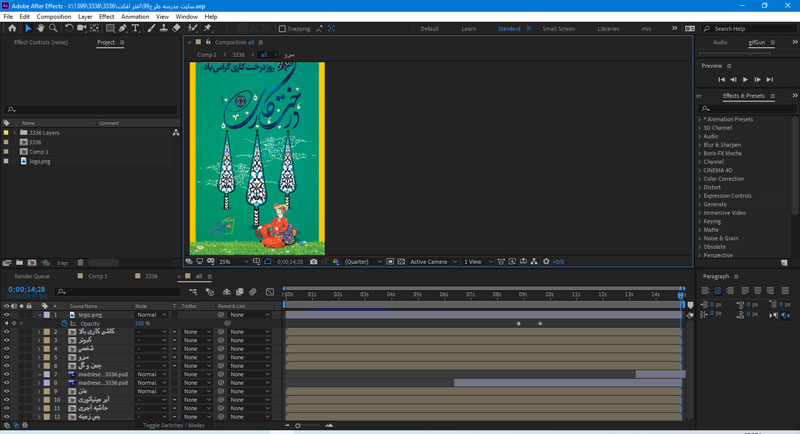The image size is (800, 434).
Task: Click the Motion Blur enable icon in timeline
Action: [x=253, y=292]
